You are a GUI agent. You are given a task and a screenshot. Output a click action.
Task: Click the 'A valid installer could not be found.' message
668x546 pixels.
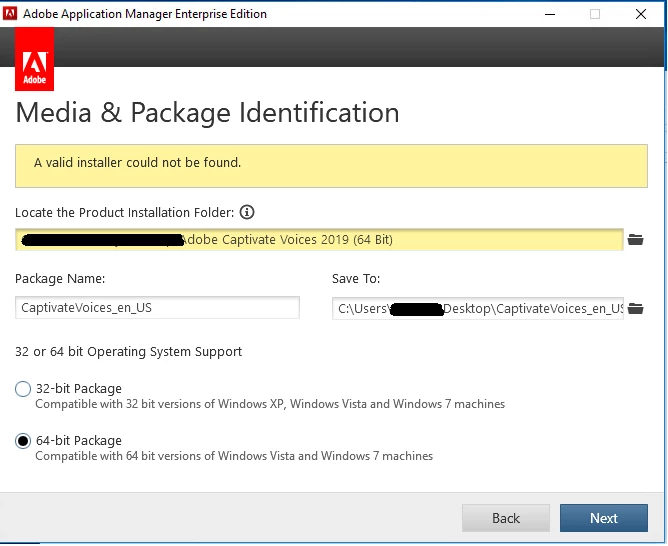point(138,163)
